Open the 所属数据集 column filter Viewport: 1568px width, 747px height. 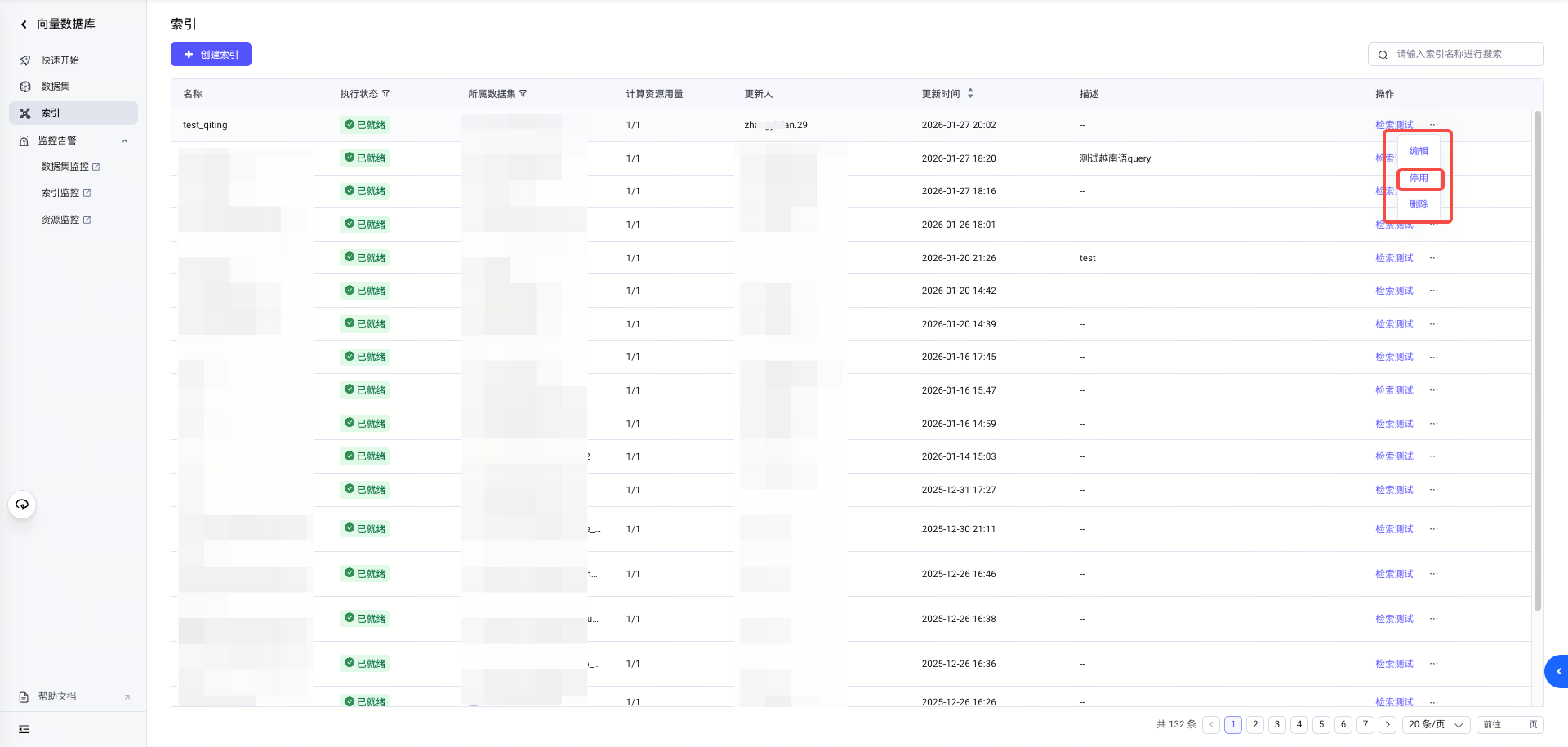[523, 94]
